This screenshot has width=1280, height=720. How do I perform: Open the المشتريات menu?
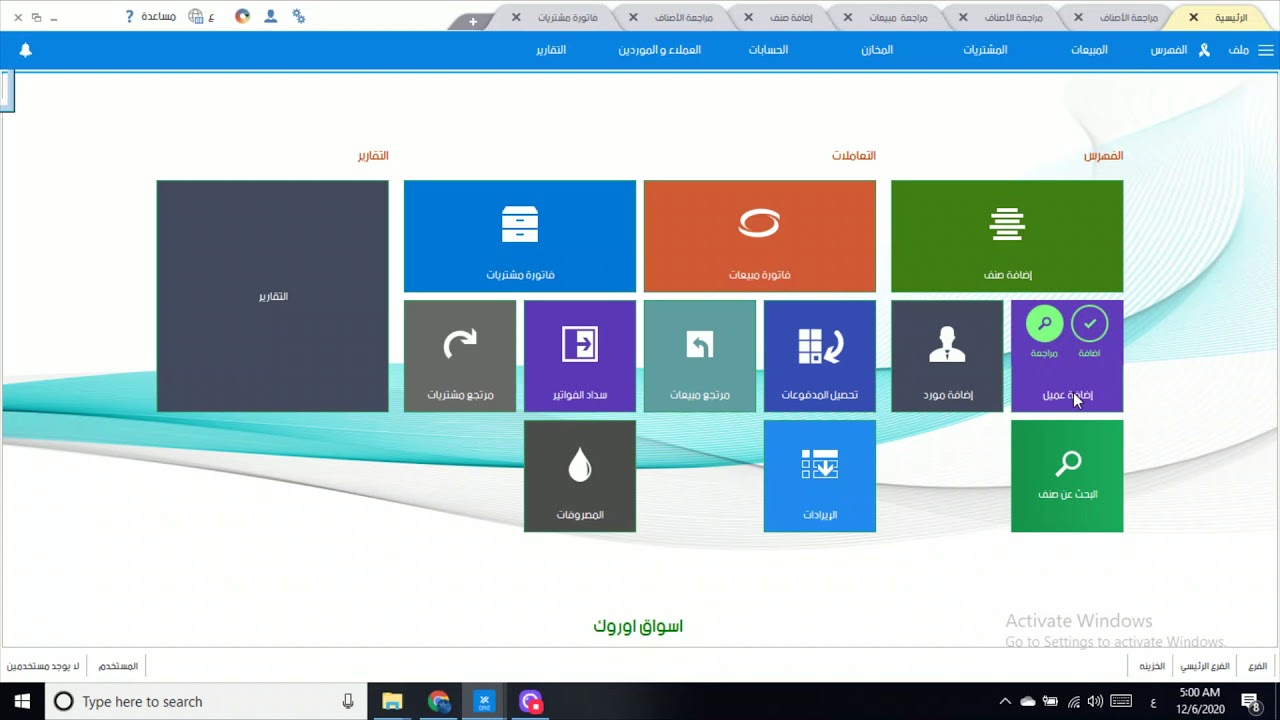pos(985,50)
